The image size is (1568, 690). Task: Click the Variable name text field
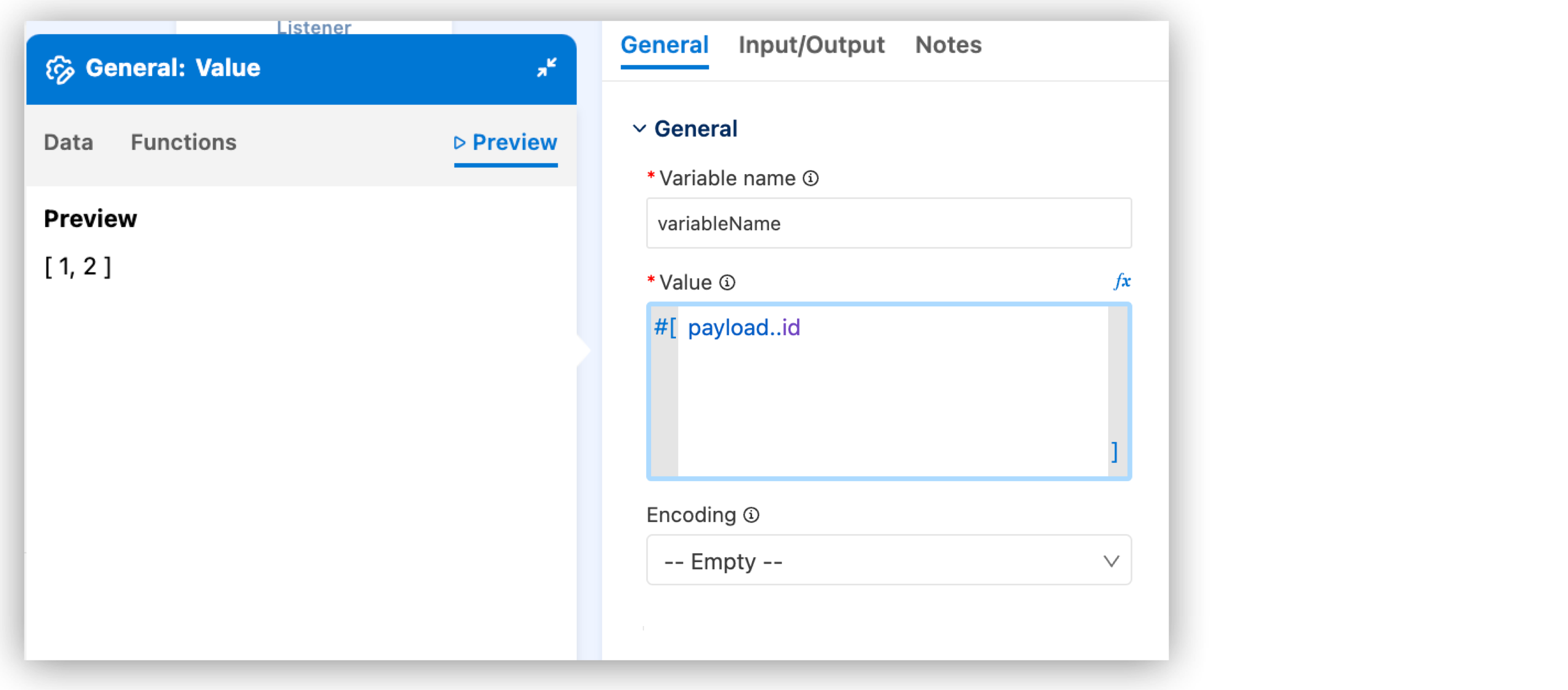[x=888, y=223]
